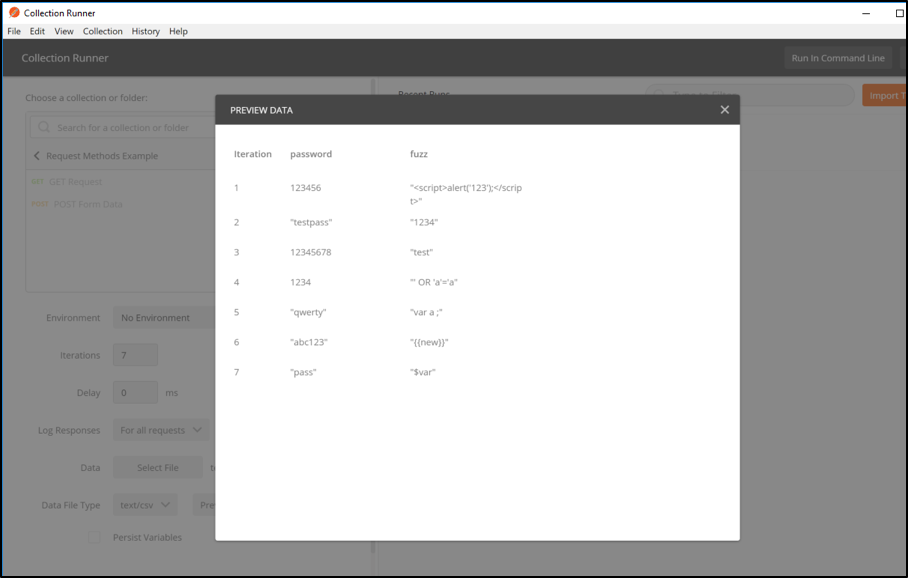This screenshot has height=578, width=908.
Task: Click the Delay input field
Action: point(135,392)
